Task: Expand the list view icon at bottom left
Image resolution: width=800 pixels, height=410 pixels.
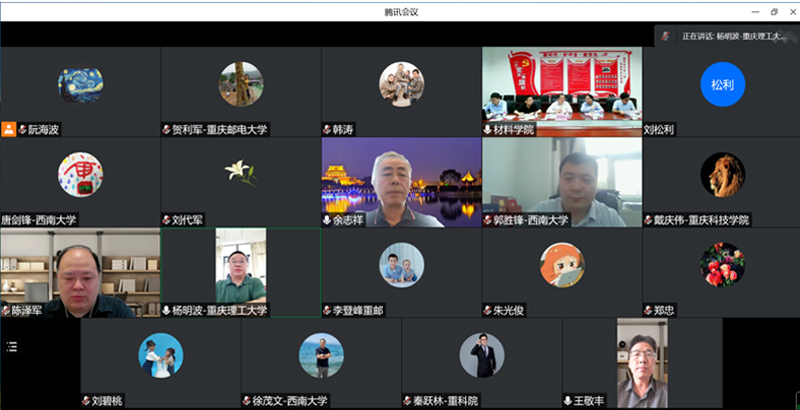Action: [12, 347]
